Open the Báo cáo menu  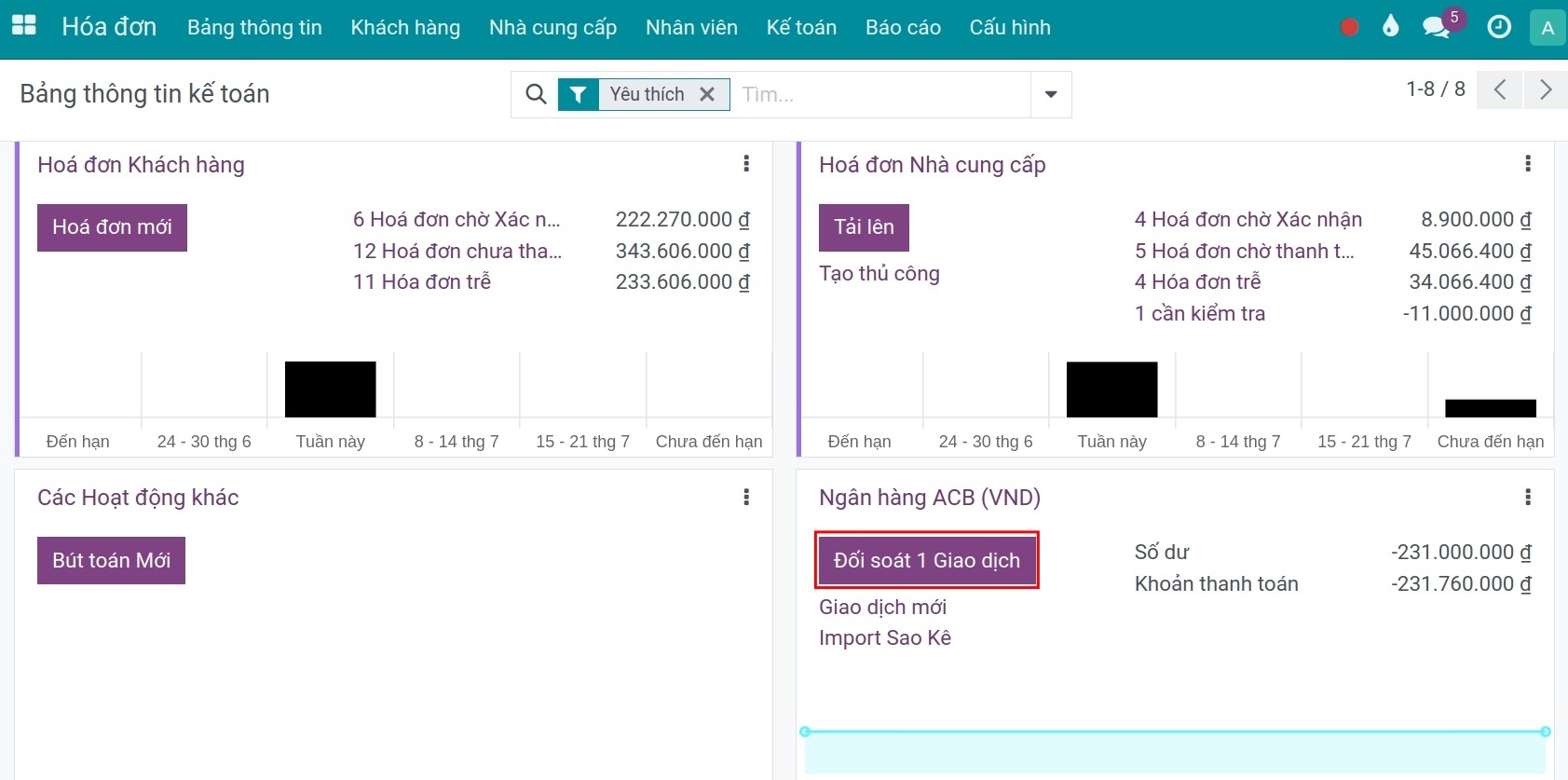pos(903,28)
